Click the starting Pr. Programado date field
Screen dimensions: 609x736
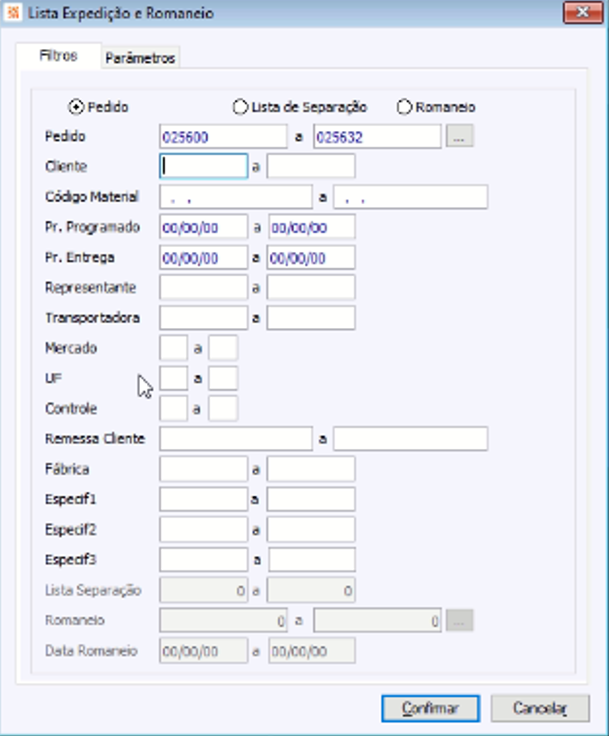tap(203, 227)
